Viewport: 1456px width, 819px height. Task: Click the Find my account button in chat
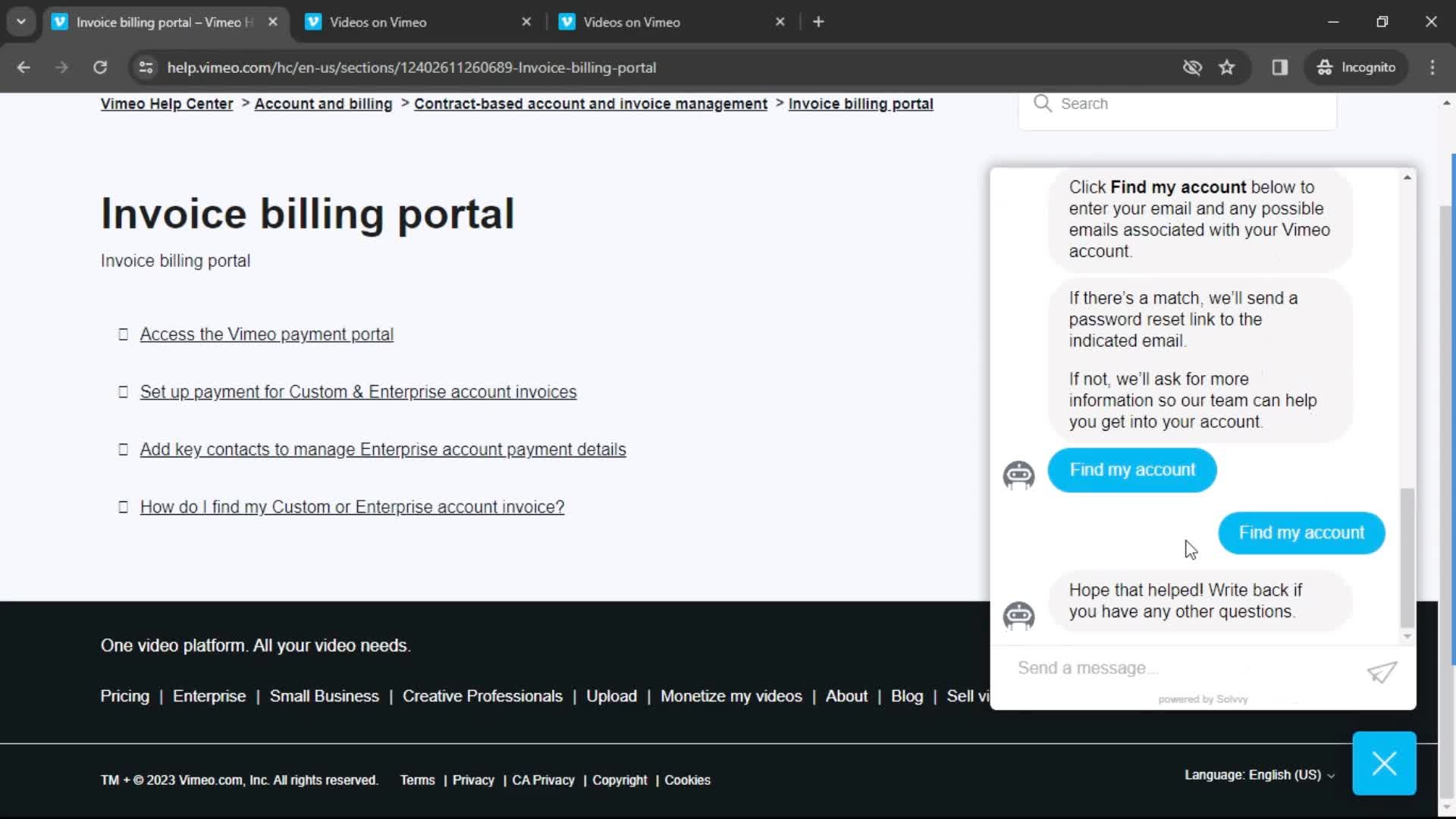tap(1132, 470)
